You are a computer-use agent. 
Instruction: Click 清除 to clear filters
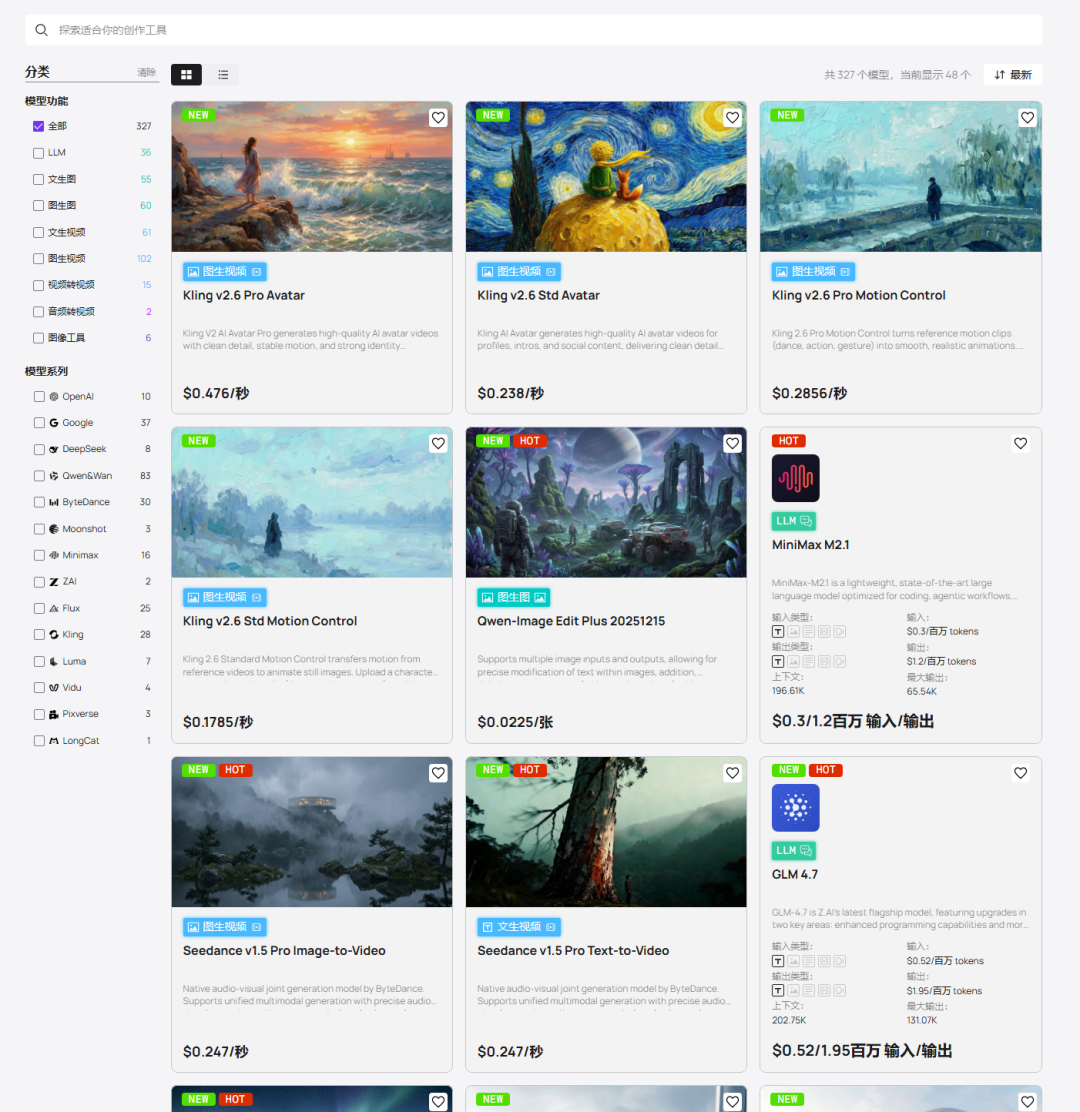[x=147, y=72]
